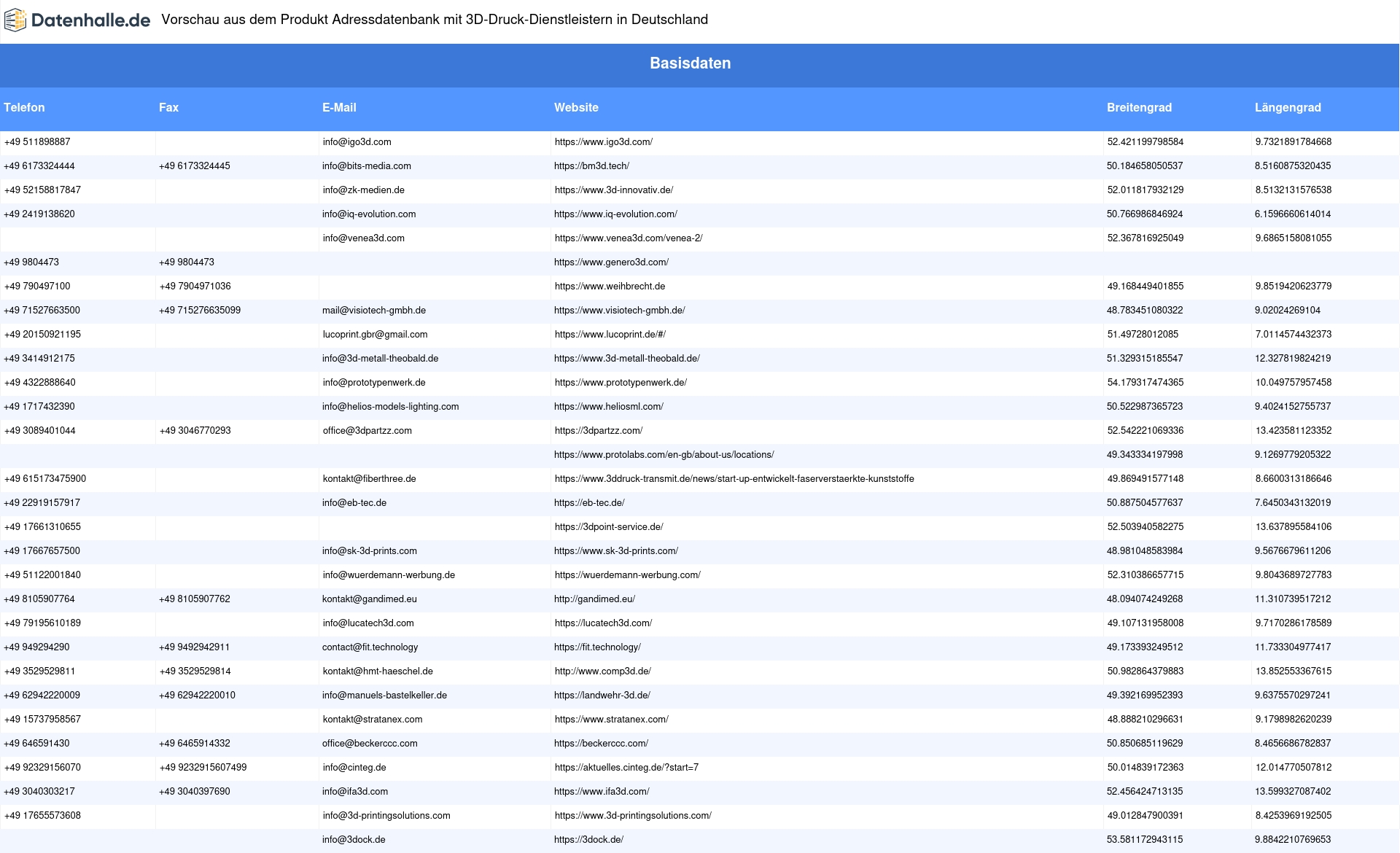Select email info@bits-media.com
1400x853 pixels.
tap(367, 166)
